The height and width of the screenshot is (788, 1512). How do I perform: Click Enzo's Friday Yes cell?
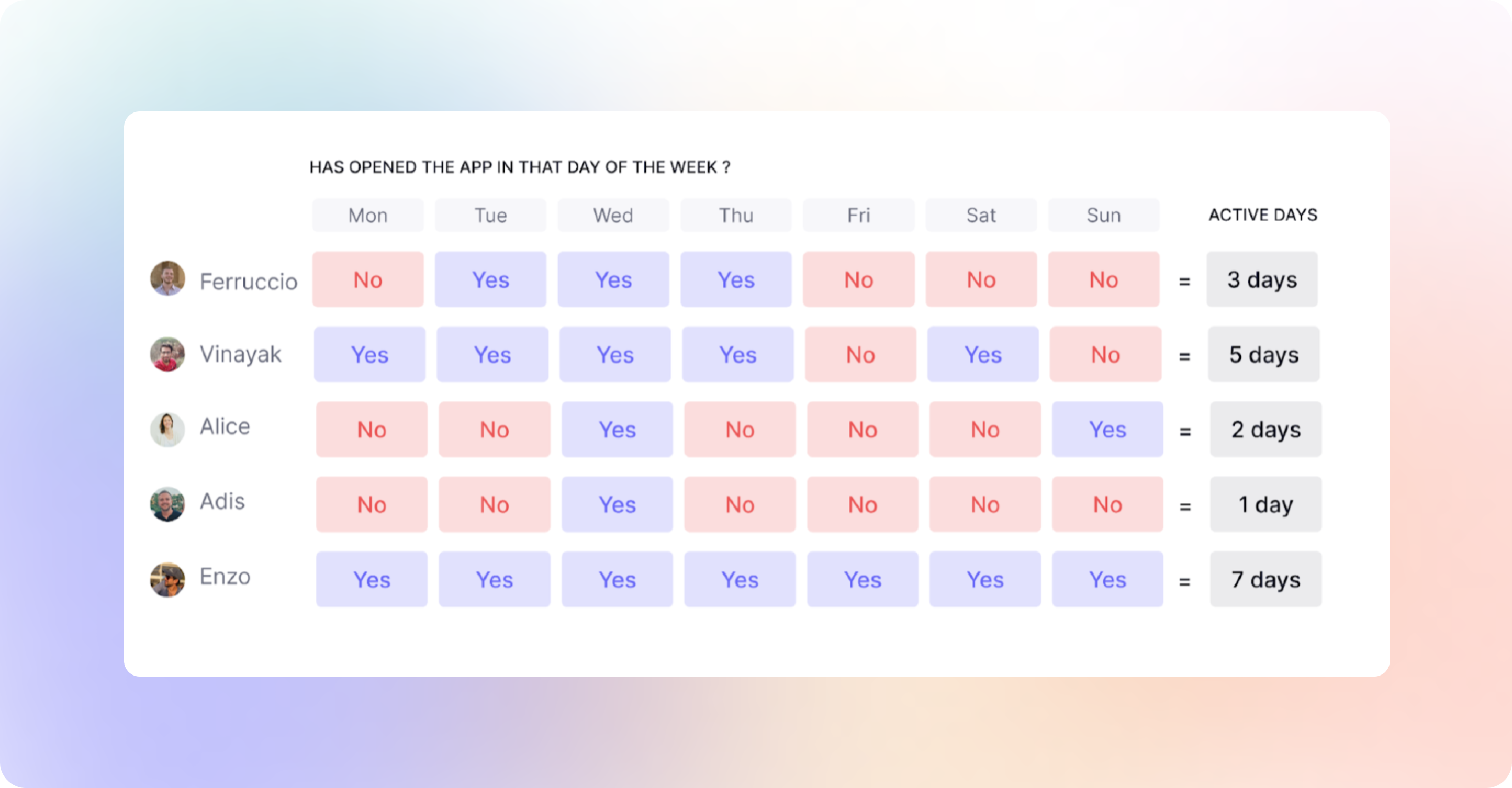tap(863, 580)
